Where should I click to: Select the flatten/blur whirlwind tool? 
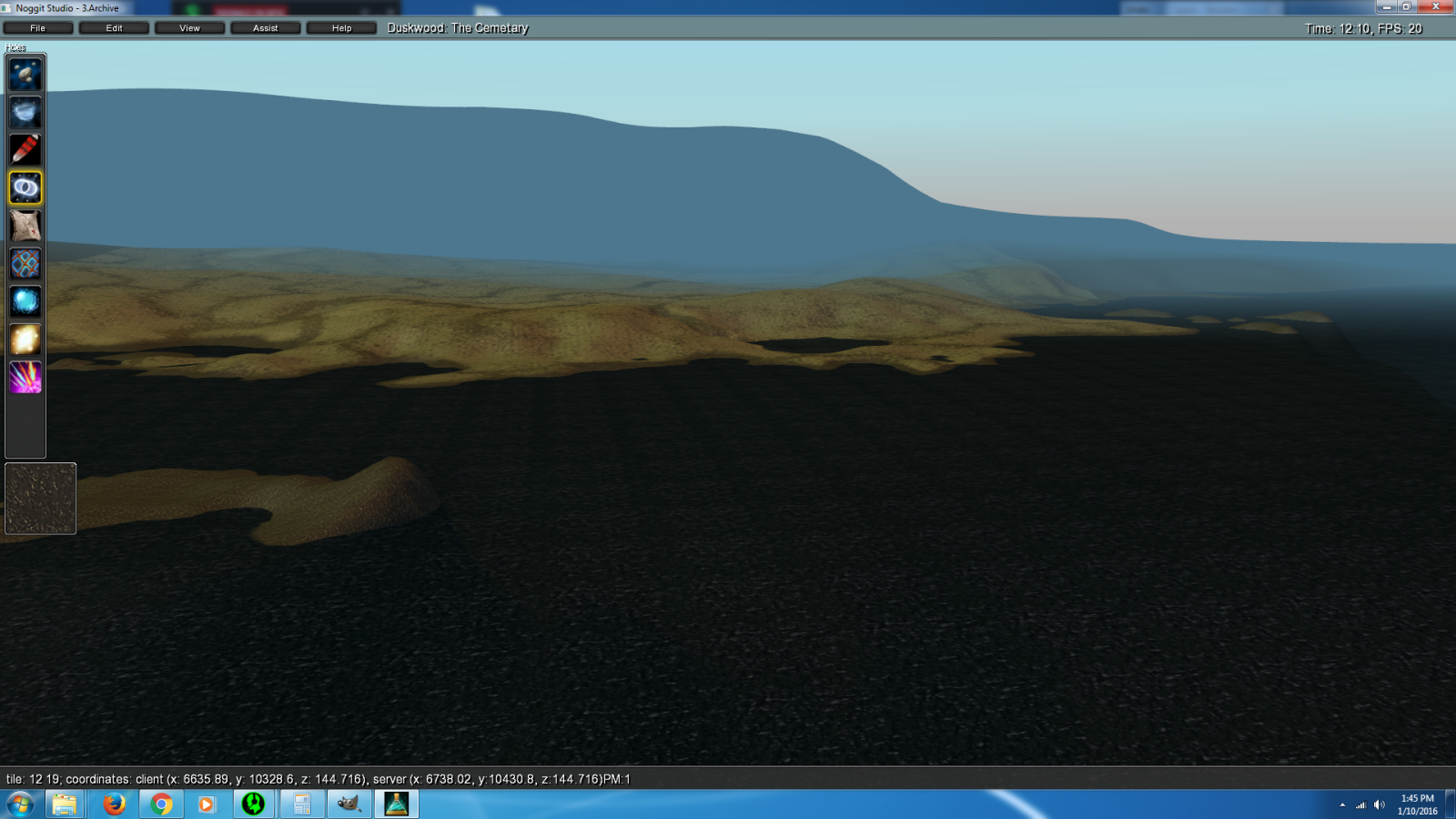(x=25, y=113)
